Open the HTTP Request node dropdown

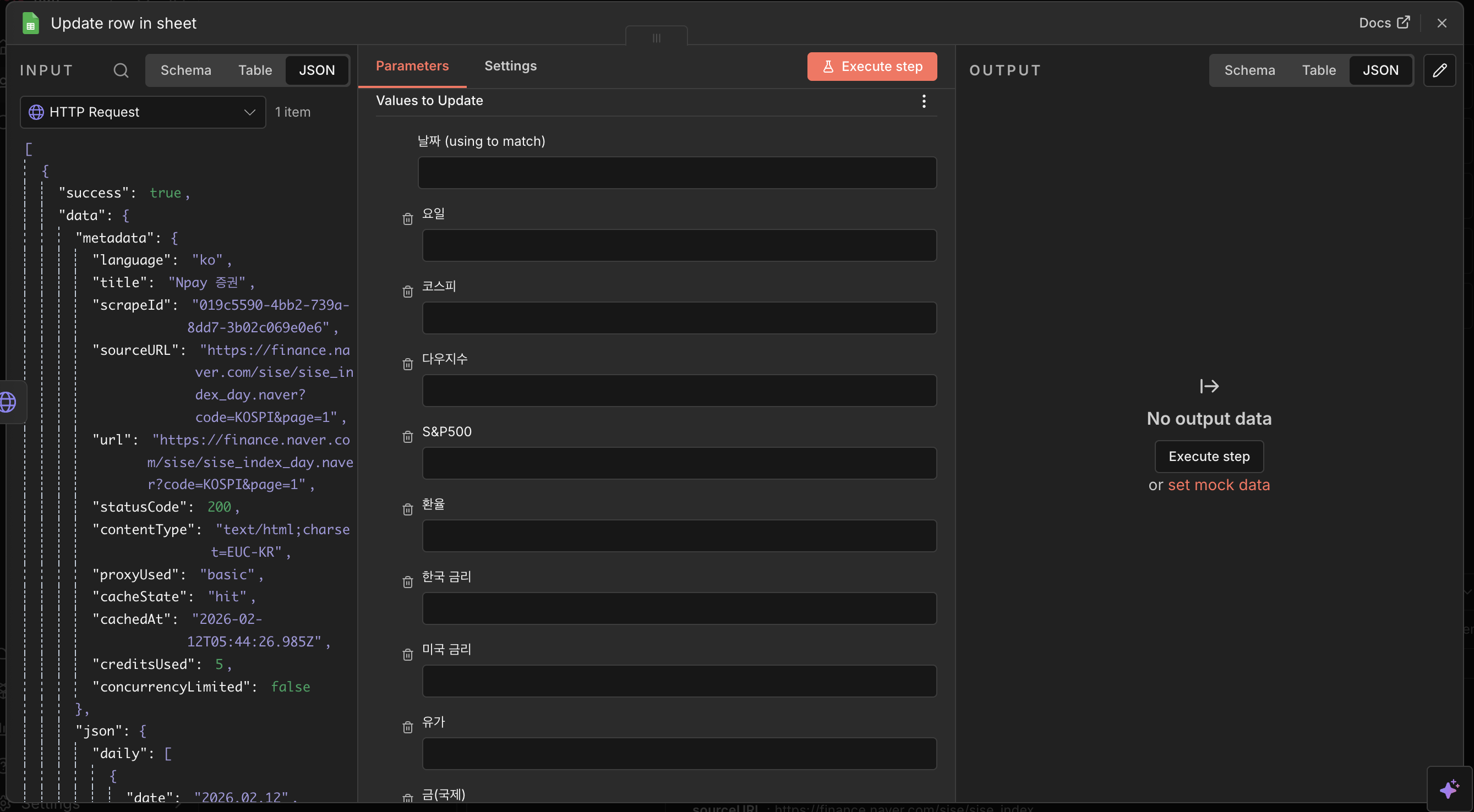pyautogui.click(x=143, y=112)
